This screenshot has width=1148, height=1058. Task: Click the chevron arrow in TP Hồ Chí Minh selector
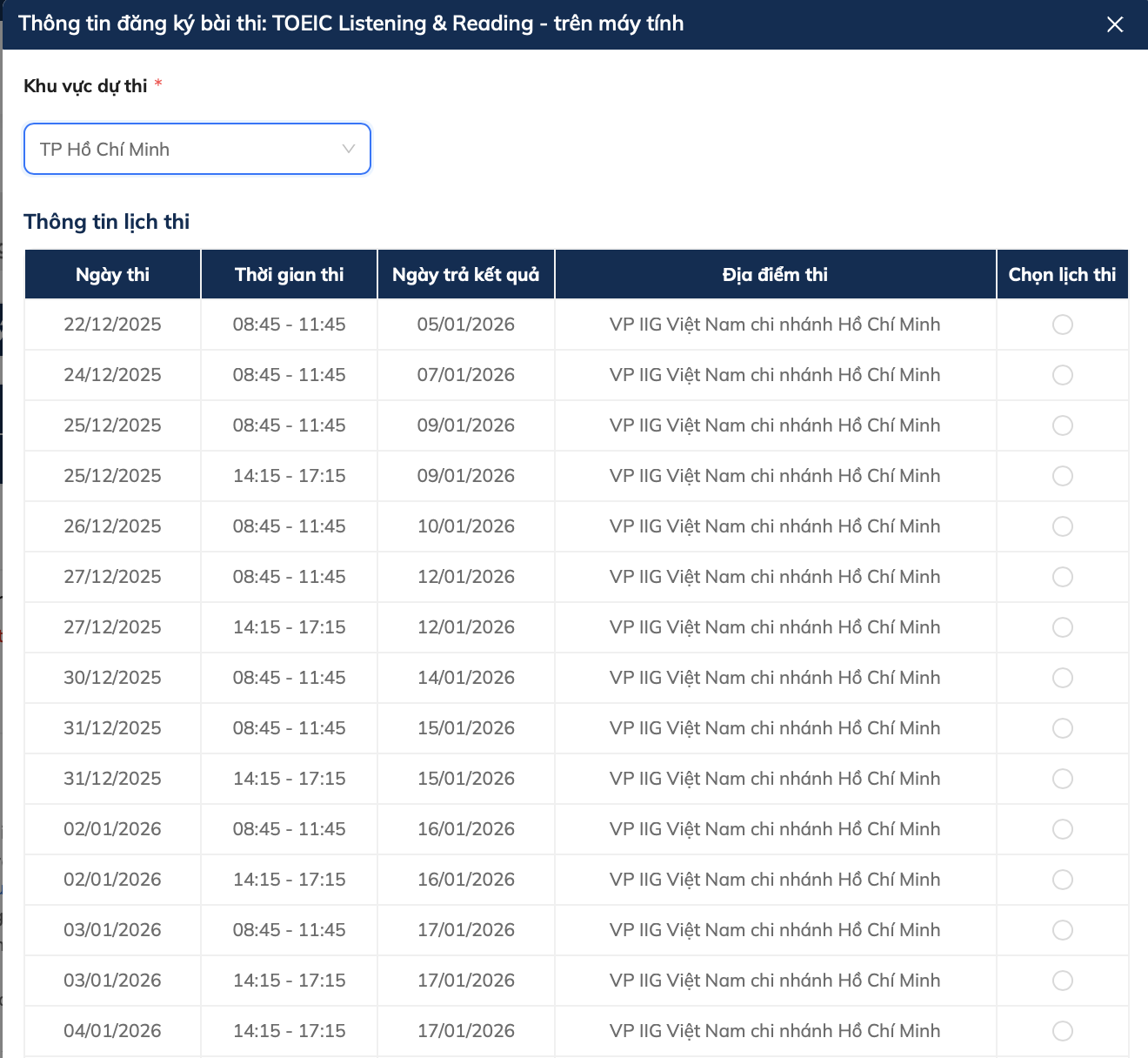[x=349, y=149]
